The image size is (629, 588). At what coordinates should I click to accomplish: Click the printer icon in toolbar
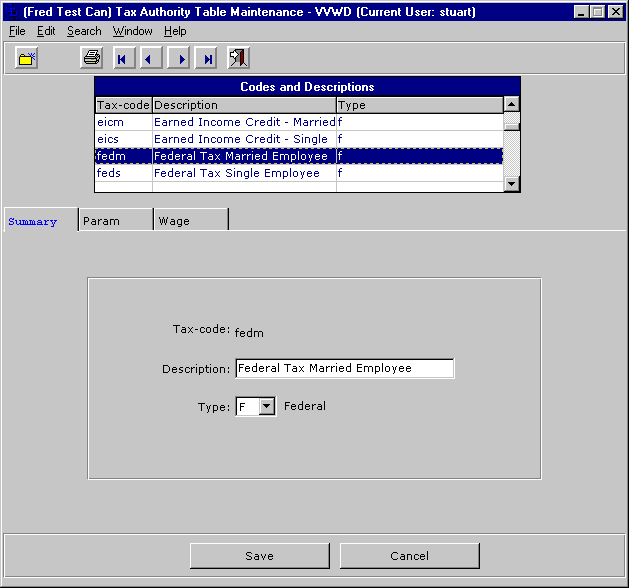click(92, 59)
